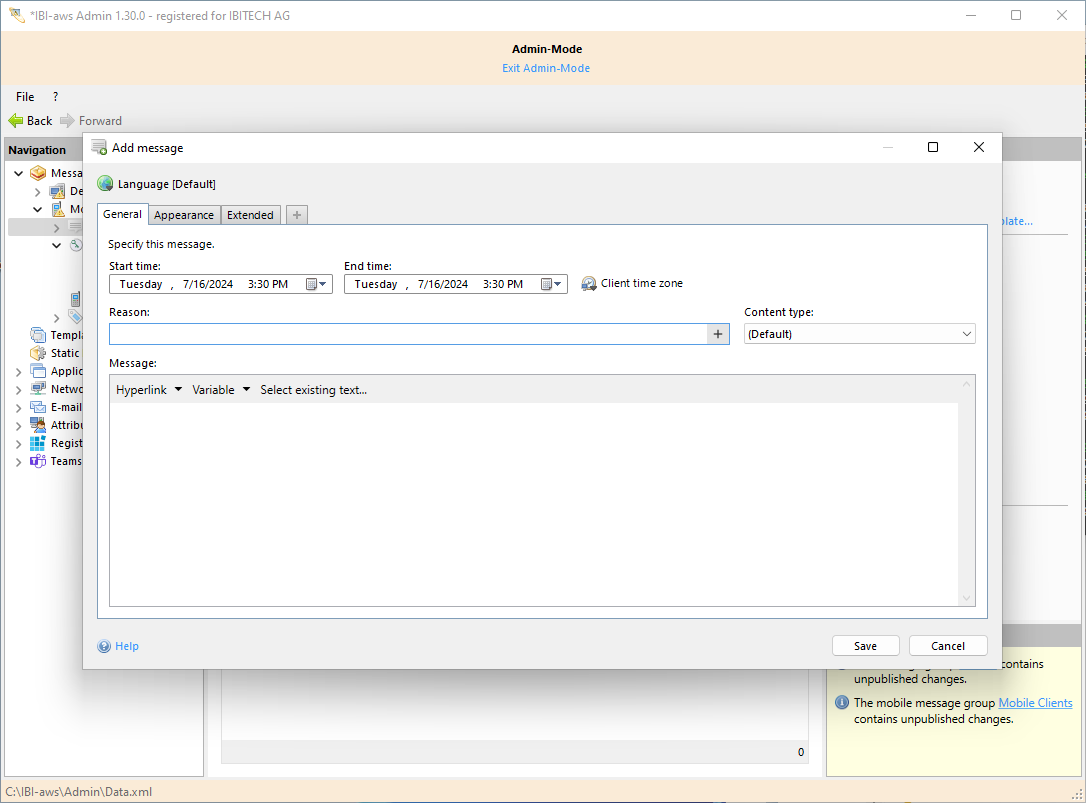Open the End time calendar picker

[x=552, y=284]
